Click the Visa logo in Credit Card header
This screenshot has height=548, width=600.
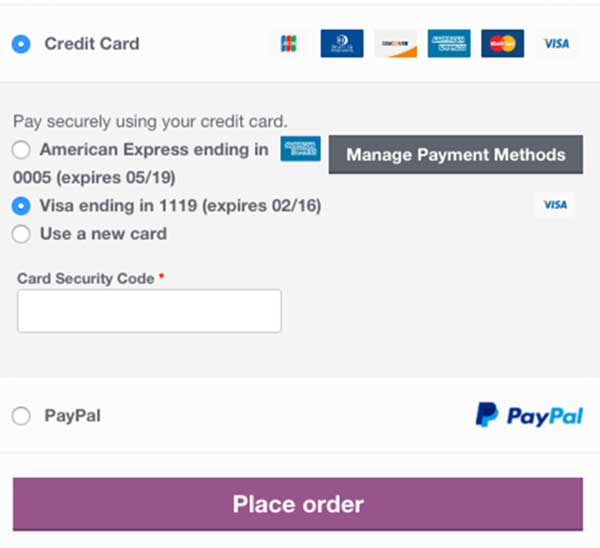pyautogui.click(x=555, y=44)
